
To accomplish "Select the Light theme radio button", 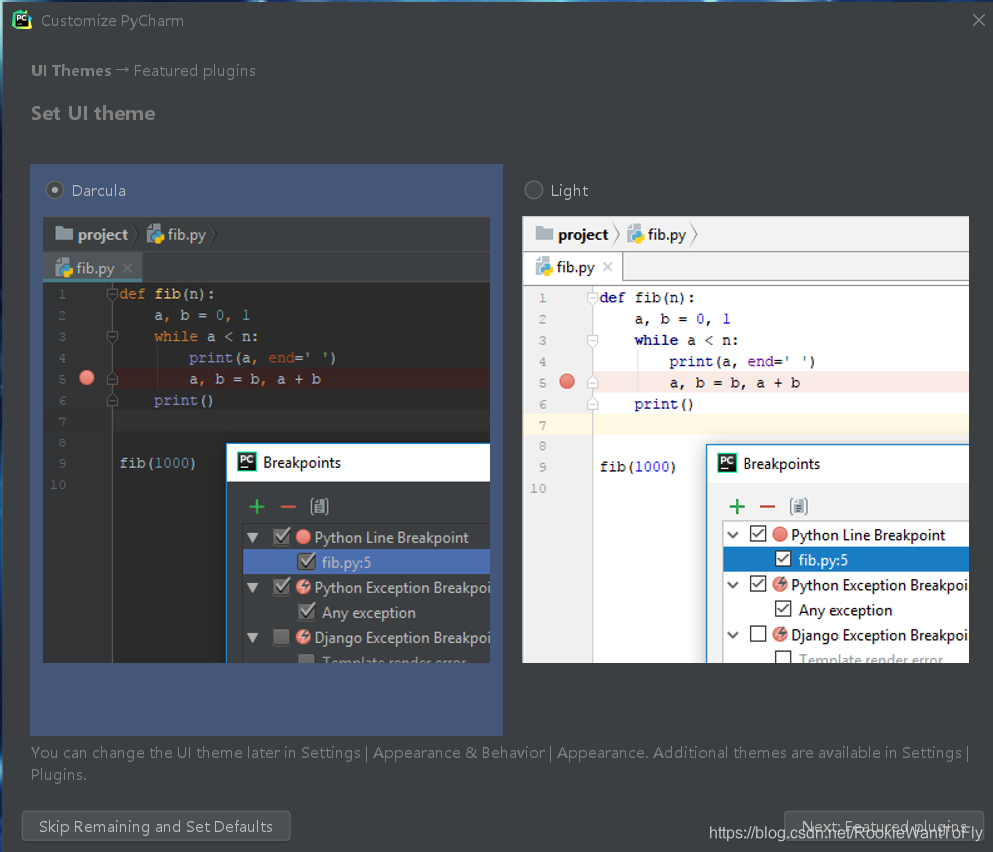I will (534, 190).
